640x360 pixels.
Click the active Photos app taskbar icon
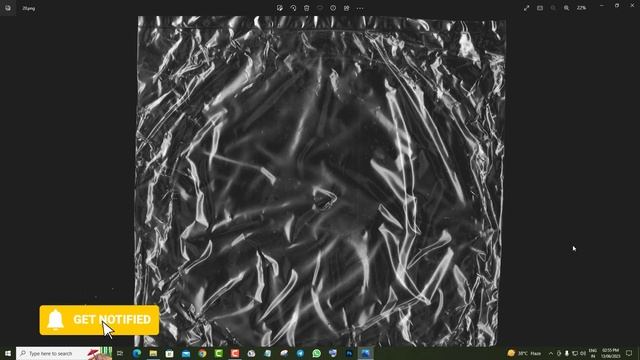pyautogui.click(x=365, y=353)
